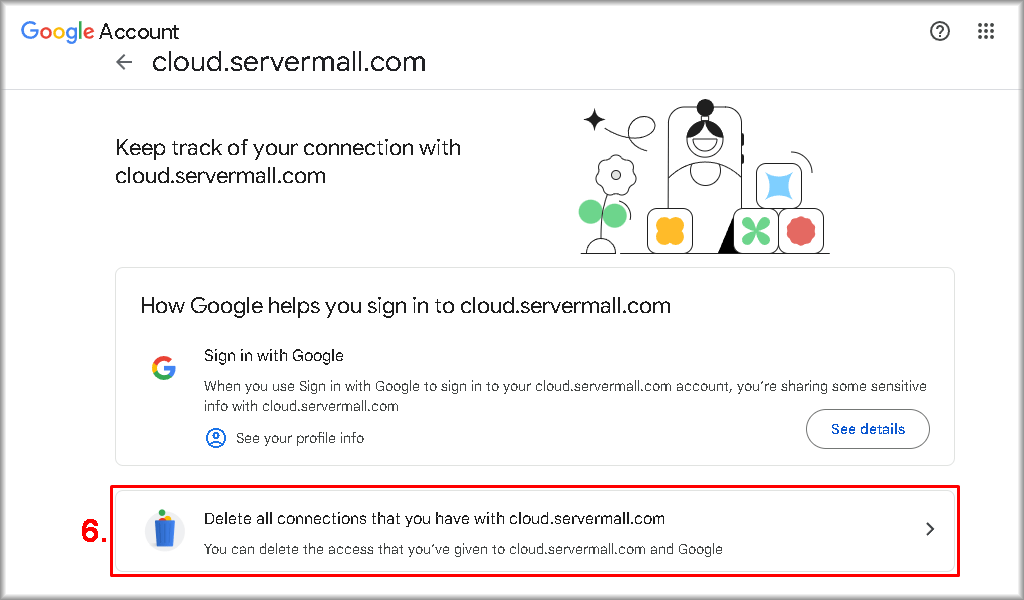1024x600 pixels.
Task: Click "You can delete the access" description text
Action: coord(463,549)
